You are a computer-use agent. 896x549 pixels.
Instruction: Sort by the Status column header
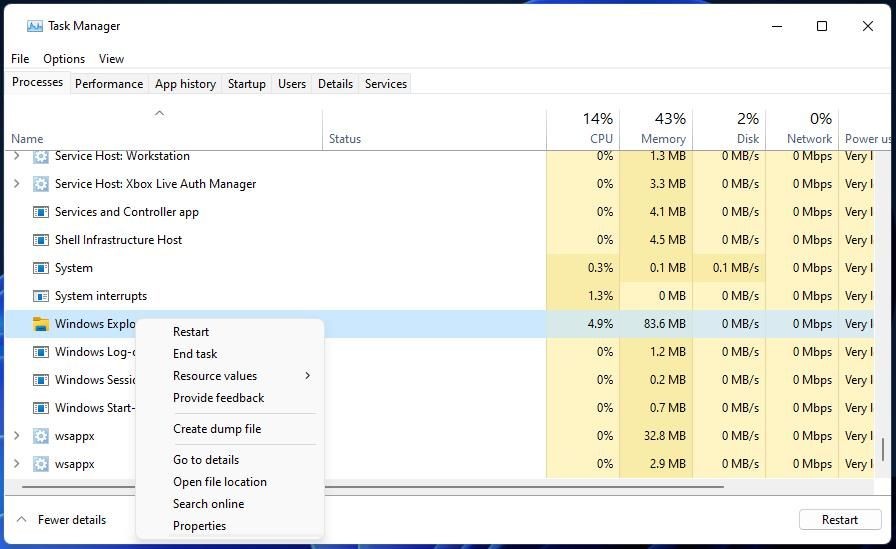tap(434, 129)
